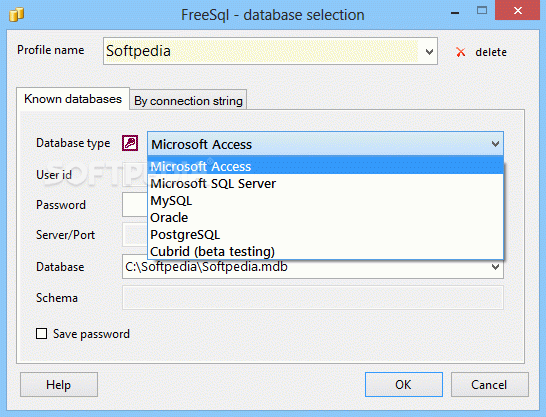The image size is (546, 417).
Task: Open the Profile name dropdown arrow
Action: tap(429, 52)
